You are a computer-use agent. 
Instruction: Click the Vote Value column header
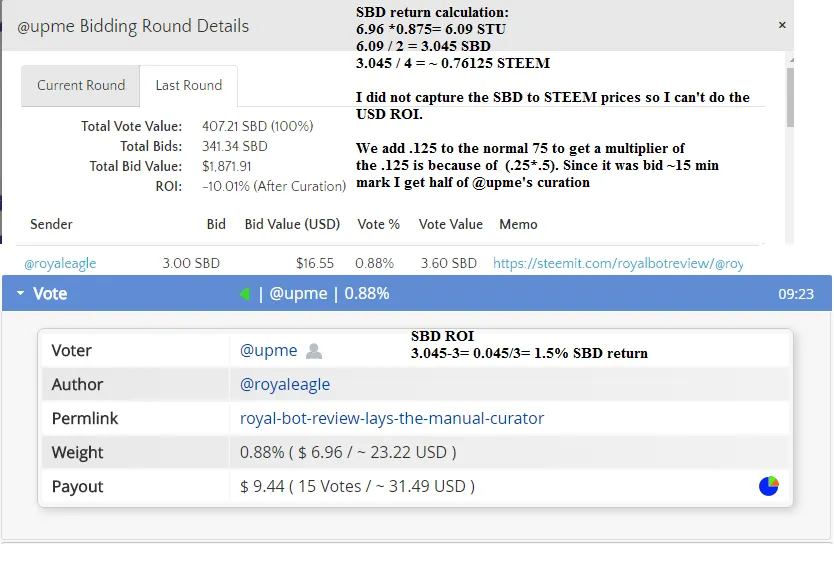point(451,224)
